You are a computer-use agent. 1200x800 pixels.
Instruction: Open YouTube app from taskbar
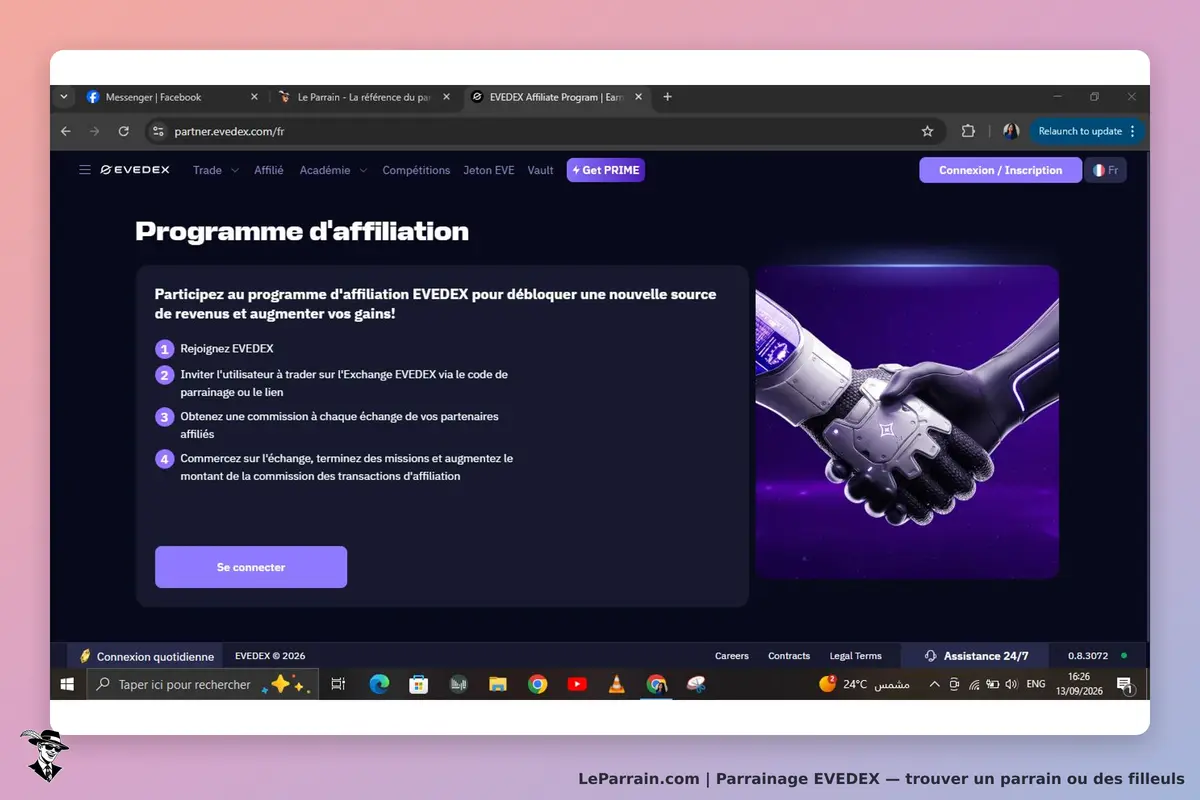[x=577, y=684]
